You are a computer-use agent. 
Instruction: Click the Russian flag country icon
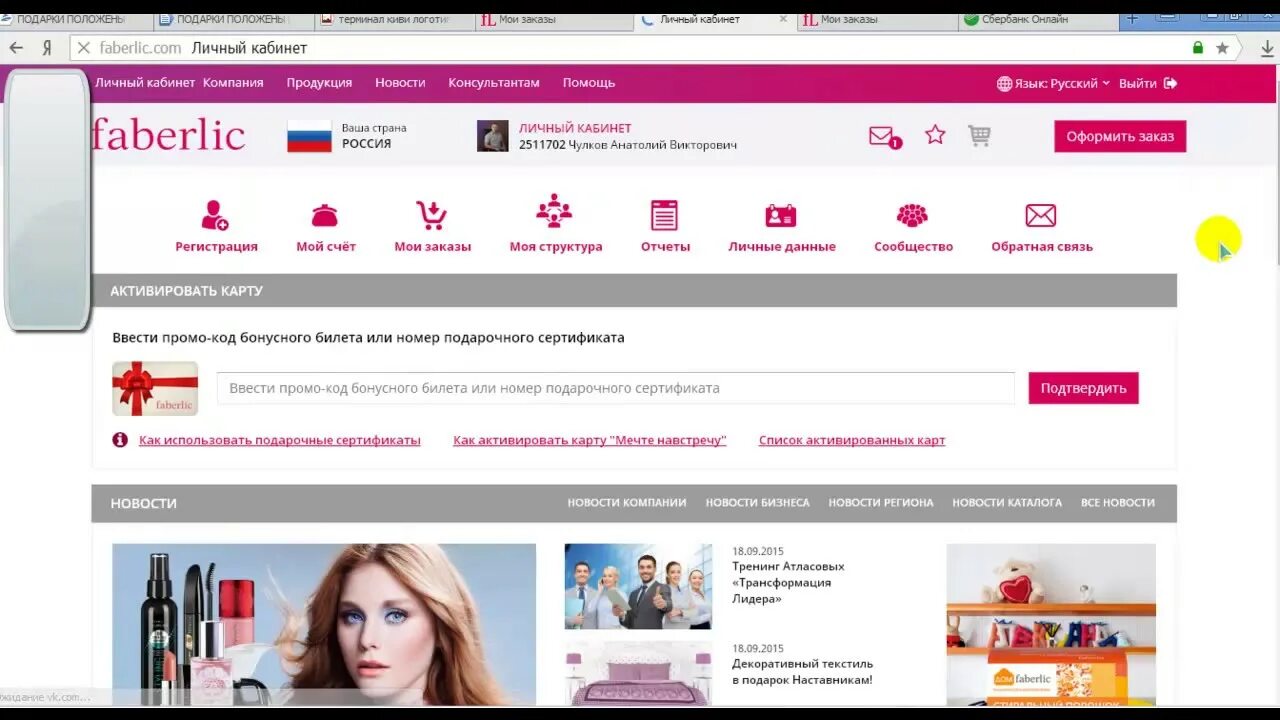tap(309, 136)
